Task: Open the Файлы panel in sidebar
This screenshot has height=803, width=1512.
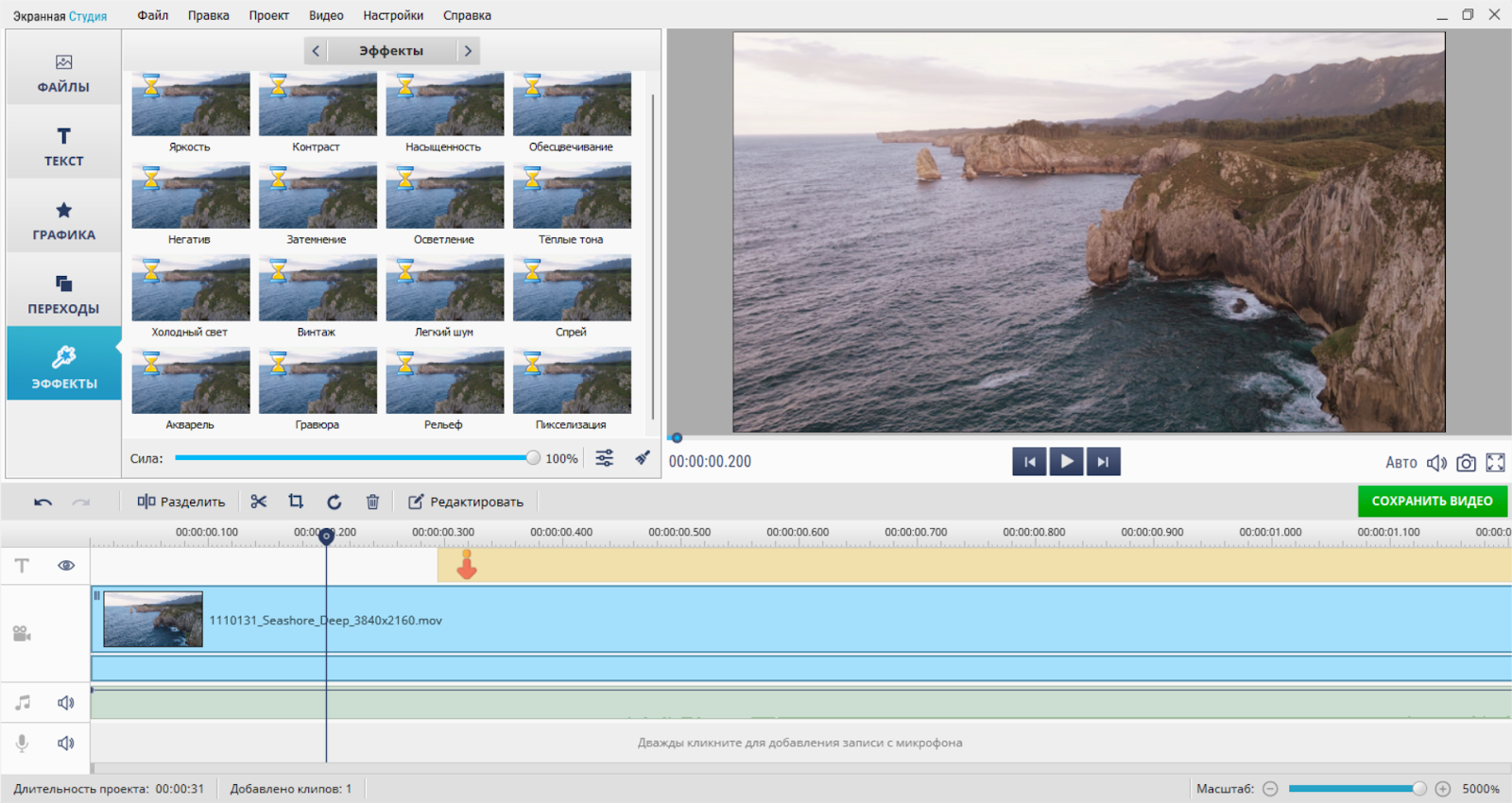Action: (63, 73)
